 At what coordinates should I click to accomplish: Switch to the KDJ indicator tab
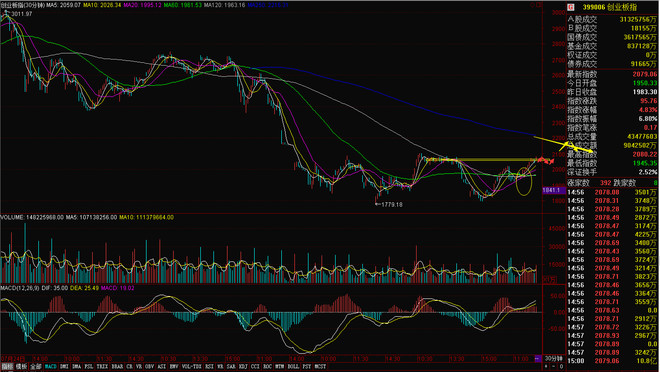243,367
